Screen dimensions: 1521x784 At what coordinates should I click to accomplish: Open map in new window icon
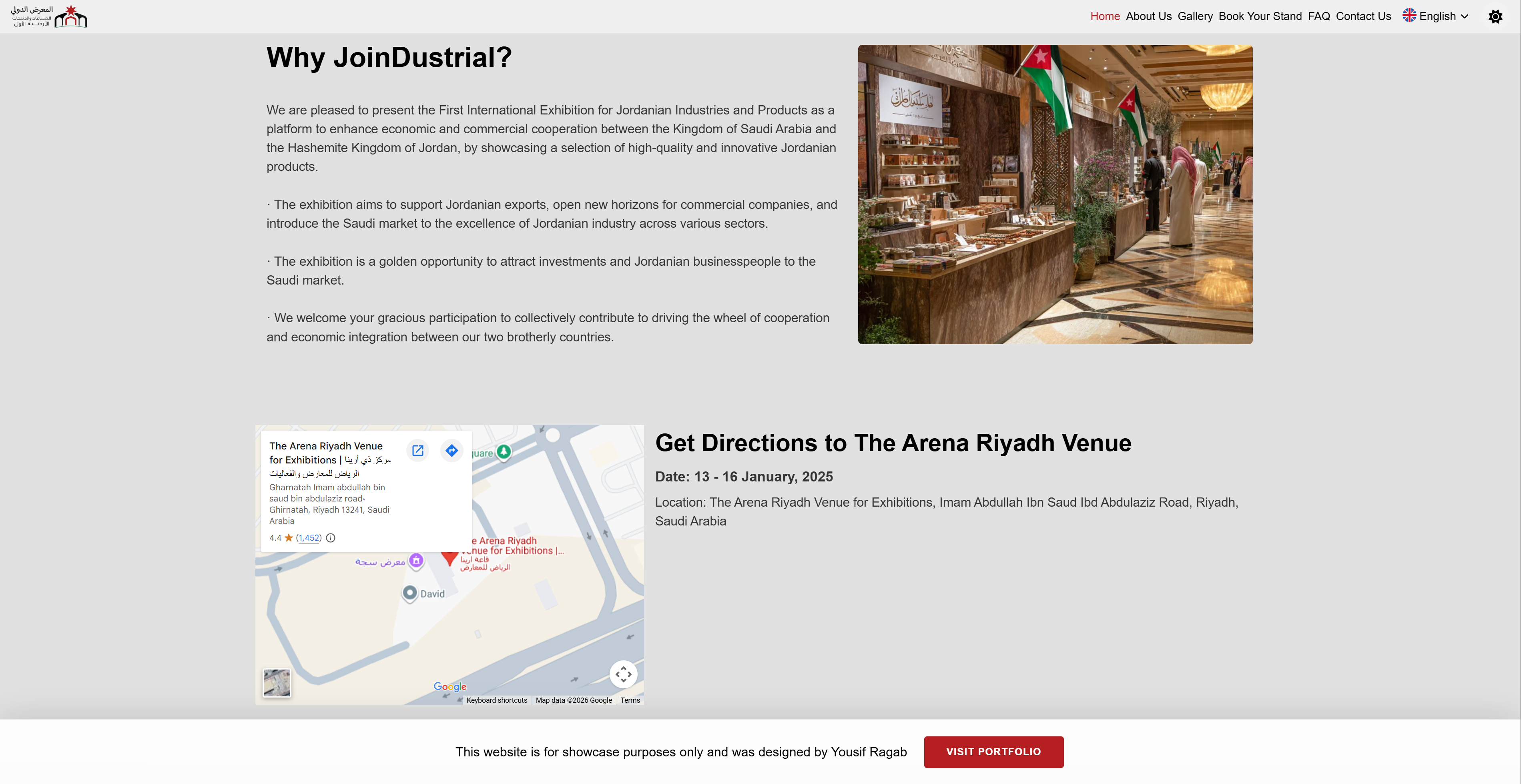click(x=417, y=451)
